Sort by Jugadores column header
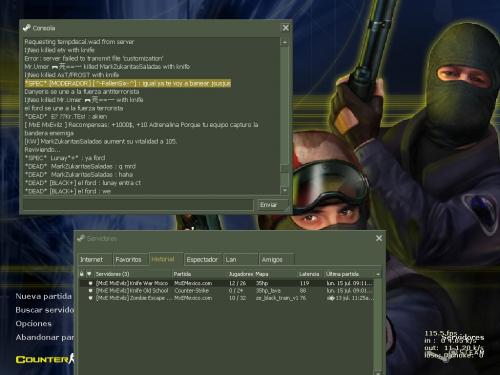 [x=241, y=274]
